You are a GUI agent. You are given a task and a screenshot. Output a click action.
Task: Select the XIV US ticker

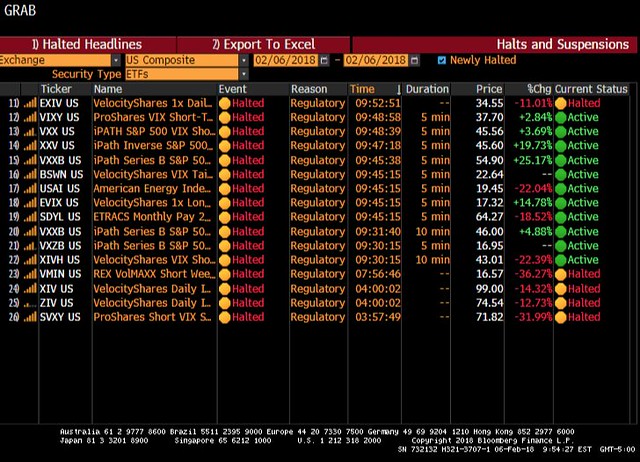pos(56,289)
